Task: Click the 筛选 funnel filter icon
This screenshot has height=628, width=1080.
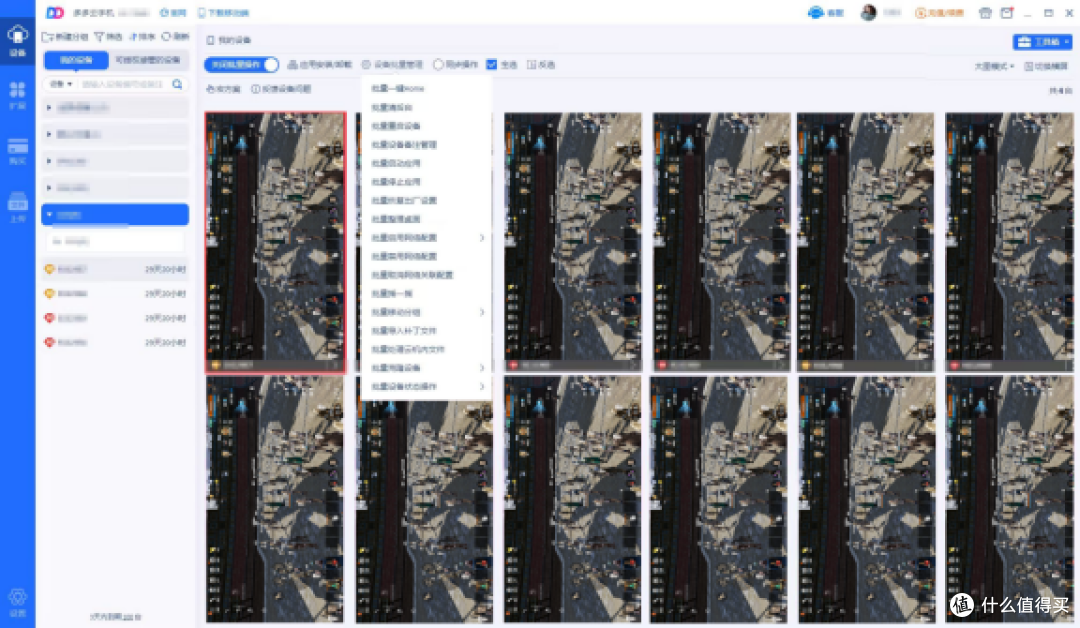Action: tap(99, 36)
